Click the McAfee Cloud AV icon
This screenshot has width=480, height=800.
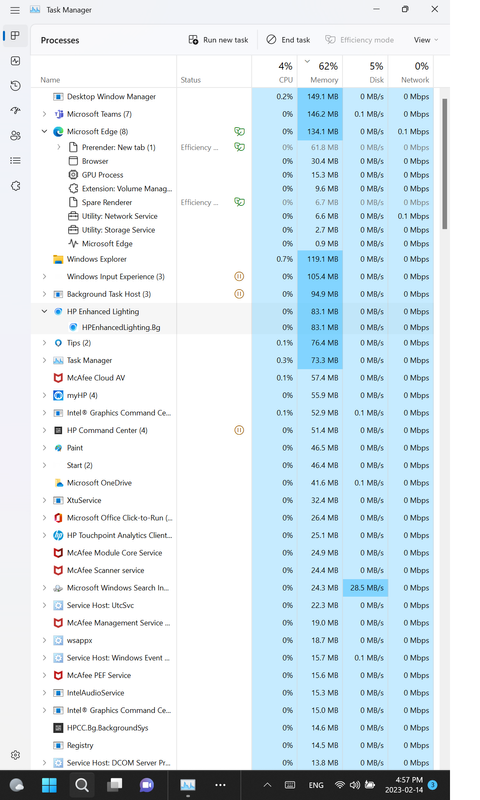[58, 378]
